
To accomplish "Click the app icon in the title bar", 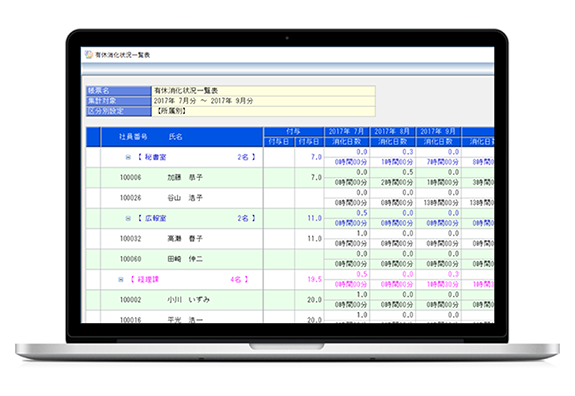I will coord(88,55).
